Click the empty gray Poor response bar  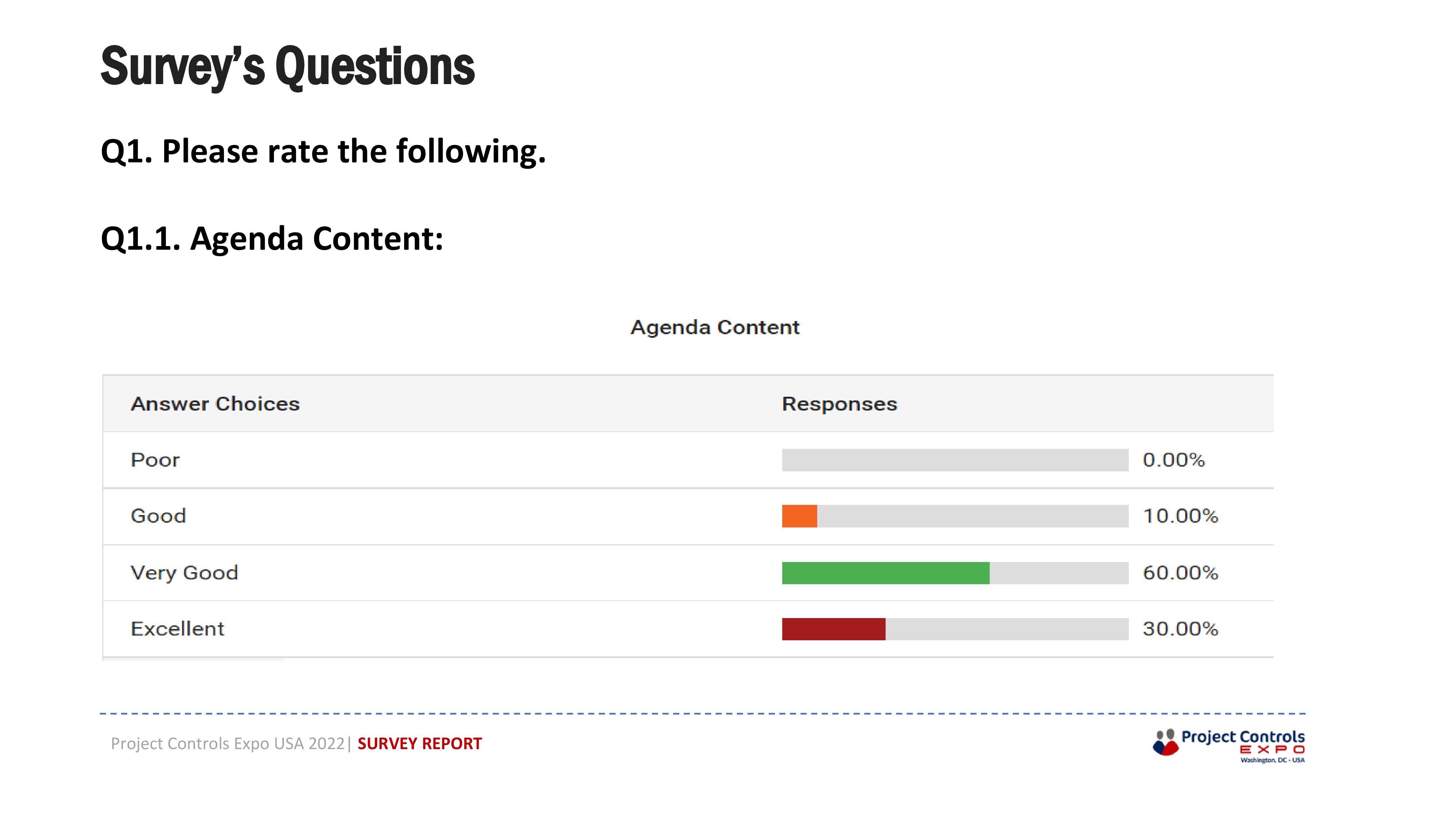point(955,460)
